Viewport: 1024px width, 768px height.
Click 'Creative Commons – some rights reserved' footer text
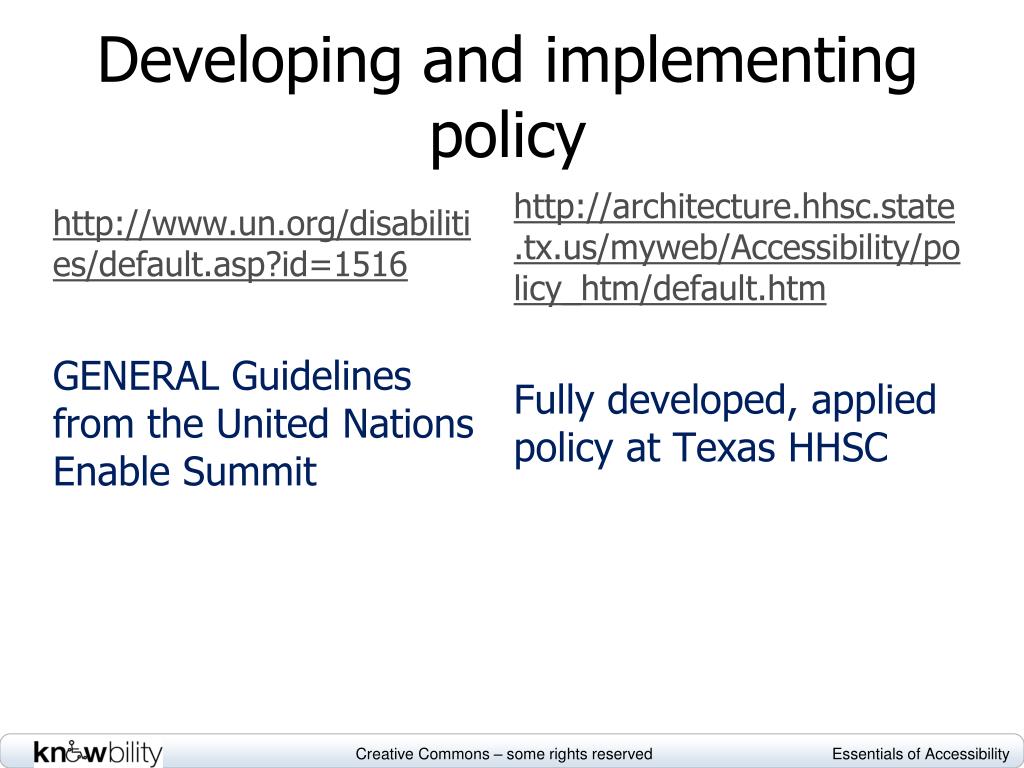click(x=504, y=754)
